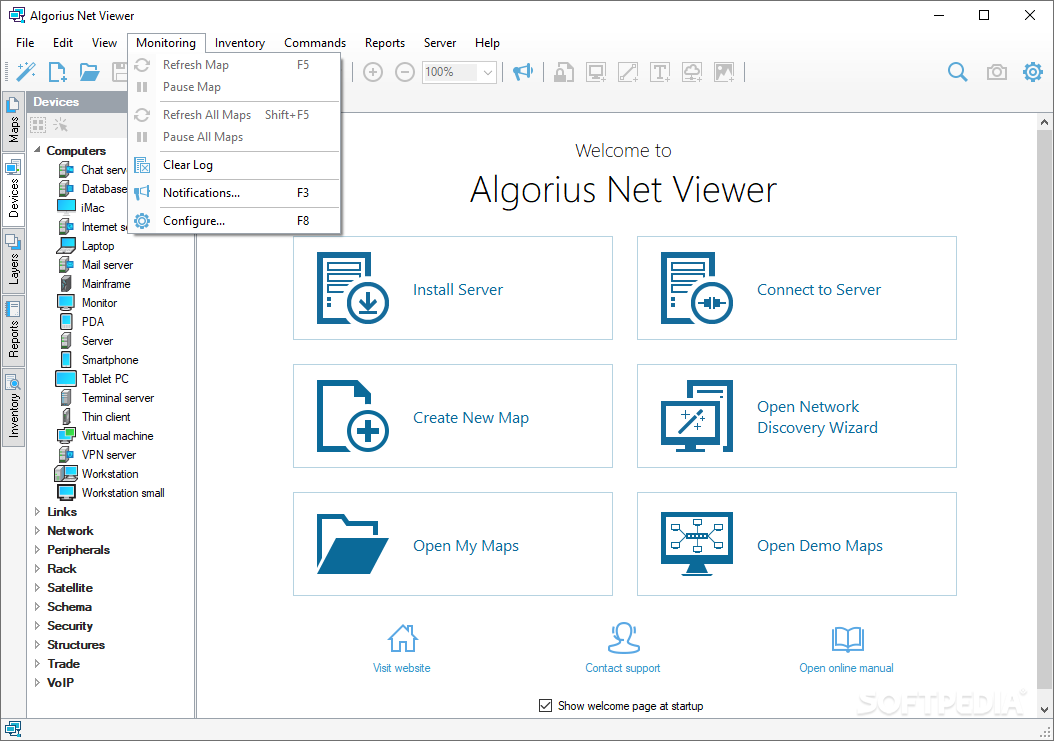This screenshot has height=741, width=1054.
Task: Open the Reports menu
Action: (x=384, y=42)
